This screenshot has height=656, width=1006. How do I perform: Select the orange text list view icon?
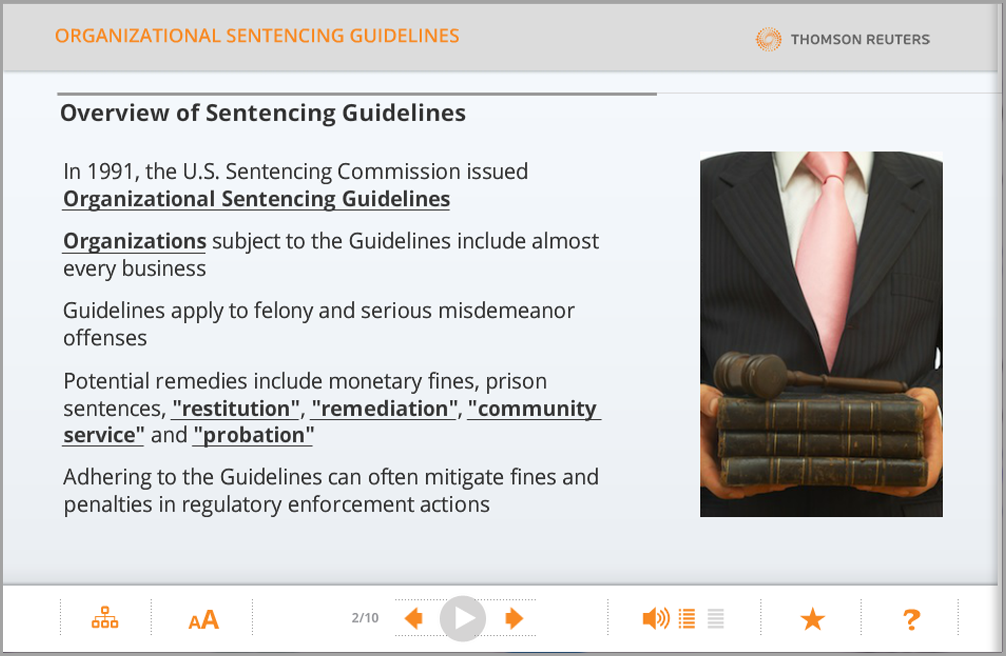pos(687,619)
